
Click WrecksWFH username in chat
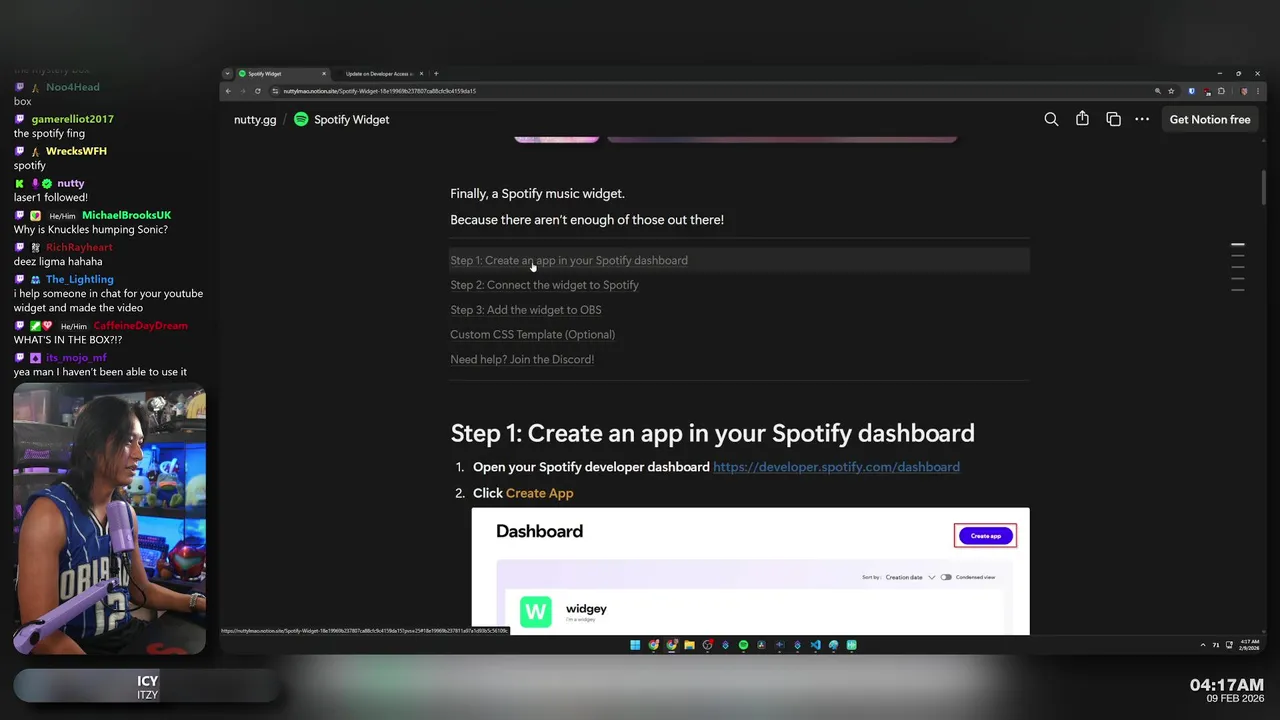click(76, 151)
